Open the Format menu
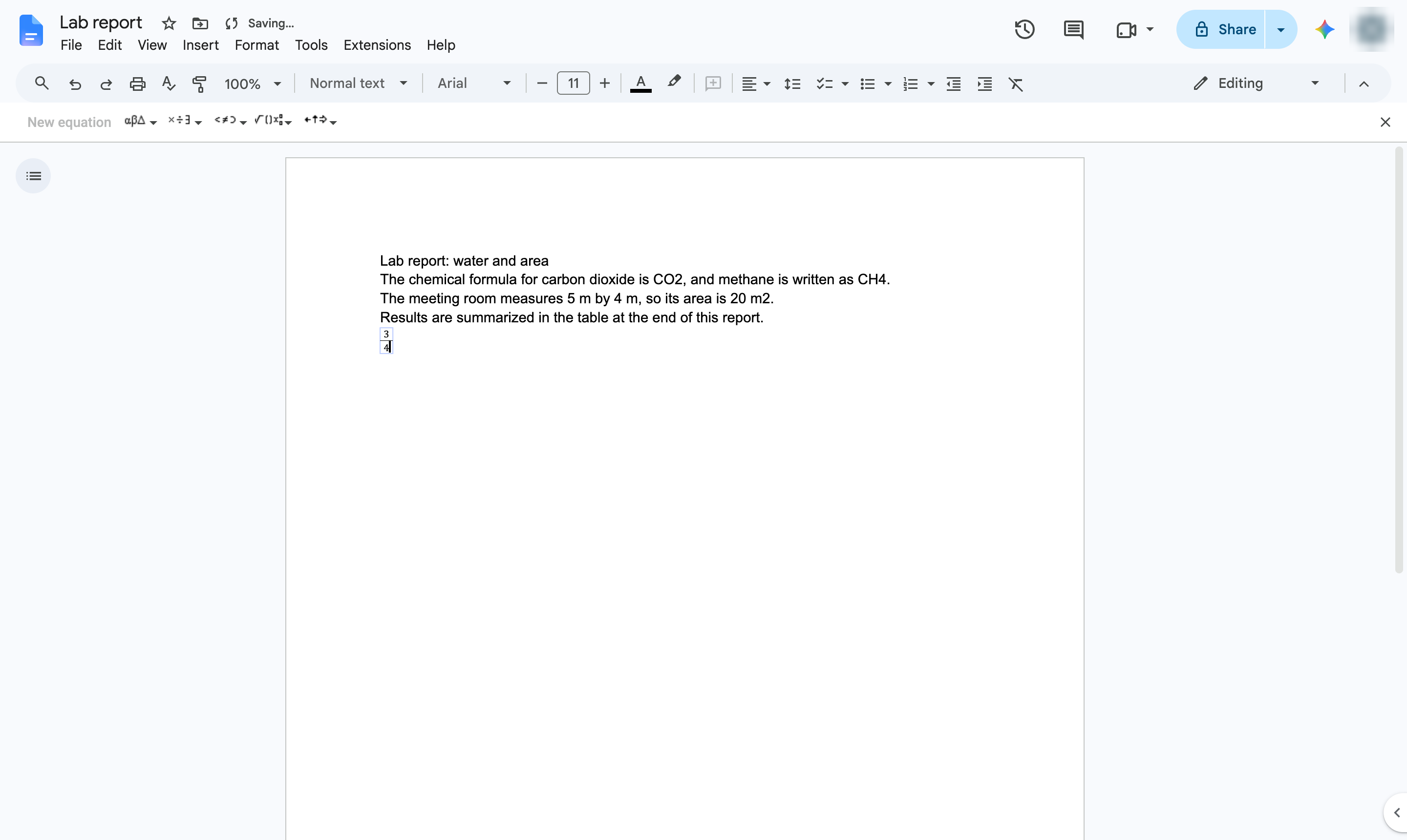1407x840 pixels. (x=257, y=45)
